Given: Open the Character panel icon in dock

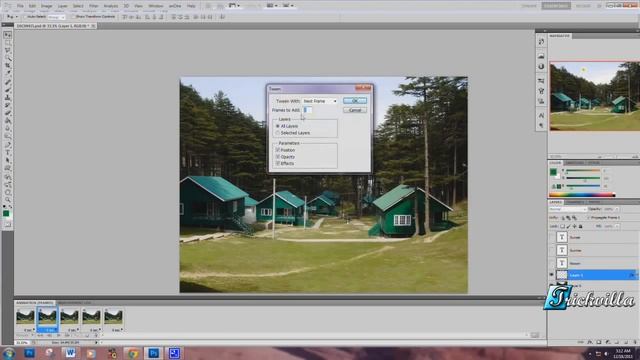Looking at the screenshot, I should coord(541,116).
